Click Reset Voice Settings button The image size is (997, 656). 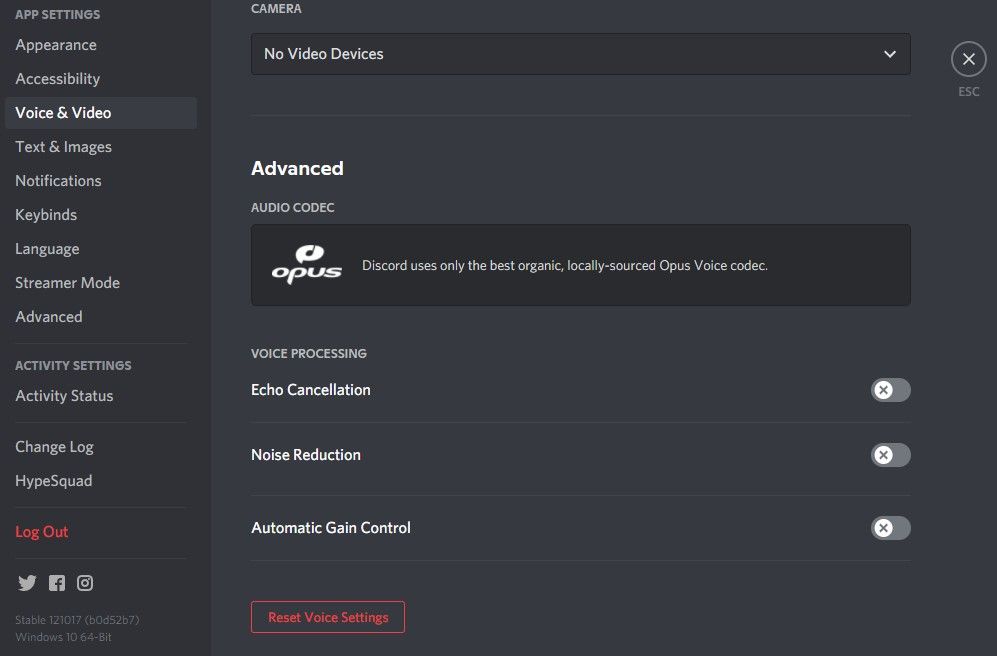327,617
